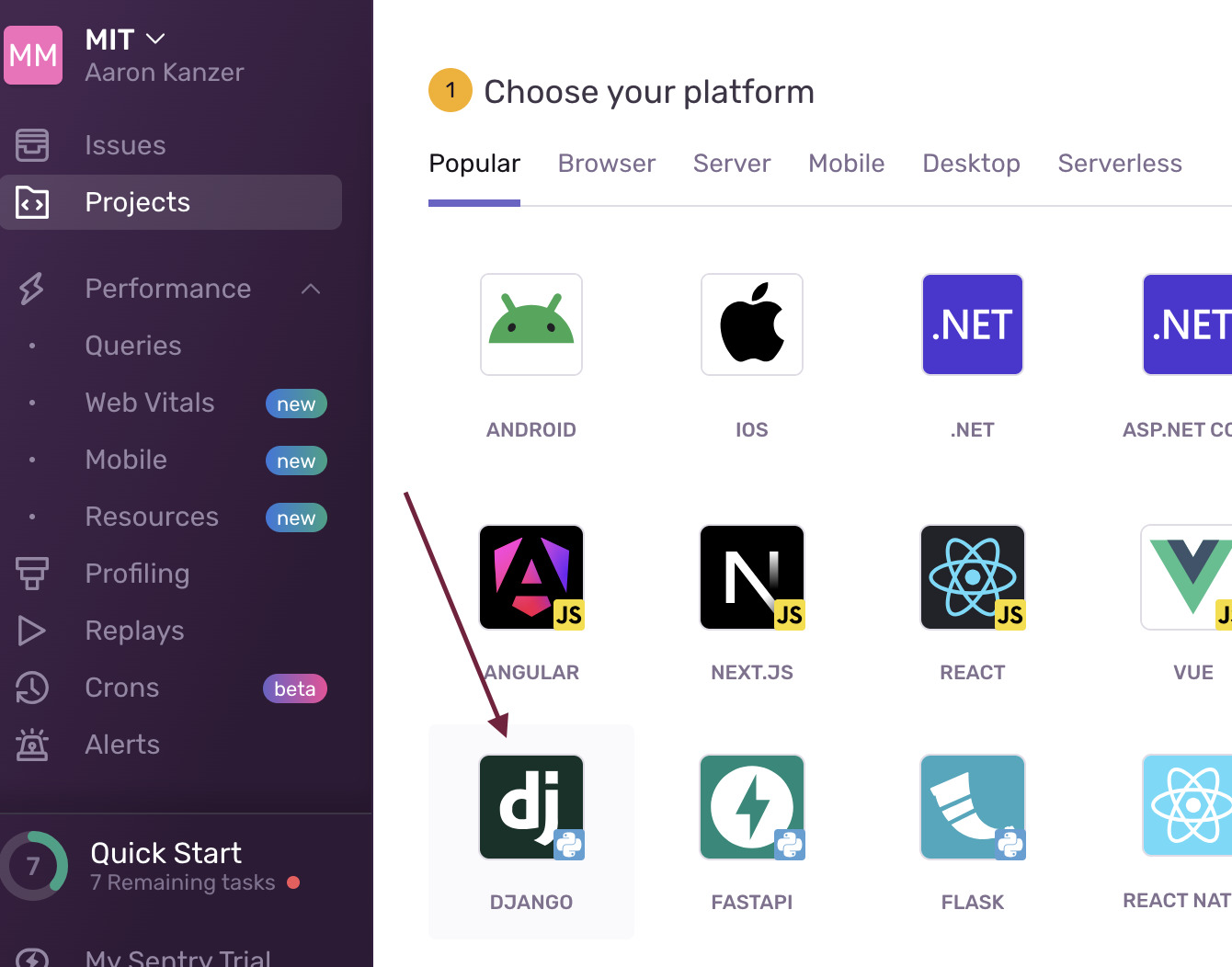Pick the .NET platform tile
The image size is (1232, 967).
coord(973,324)
